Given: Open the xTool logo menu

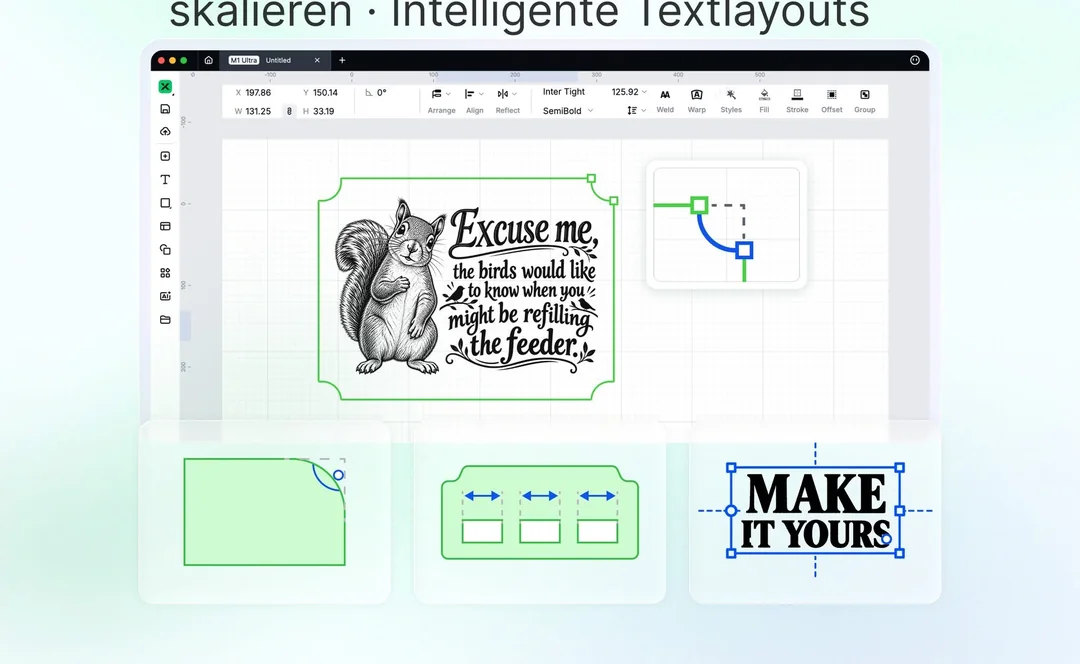Looking at the screenshot, I should pyautogui.click(x=165, y=86).
